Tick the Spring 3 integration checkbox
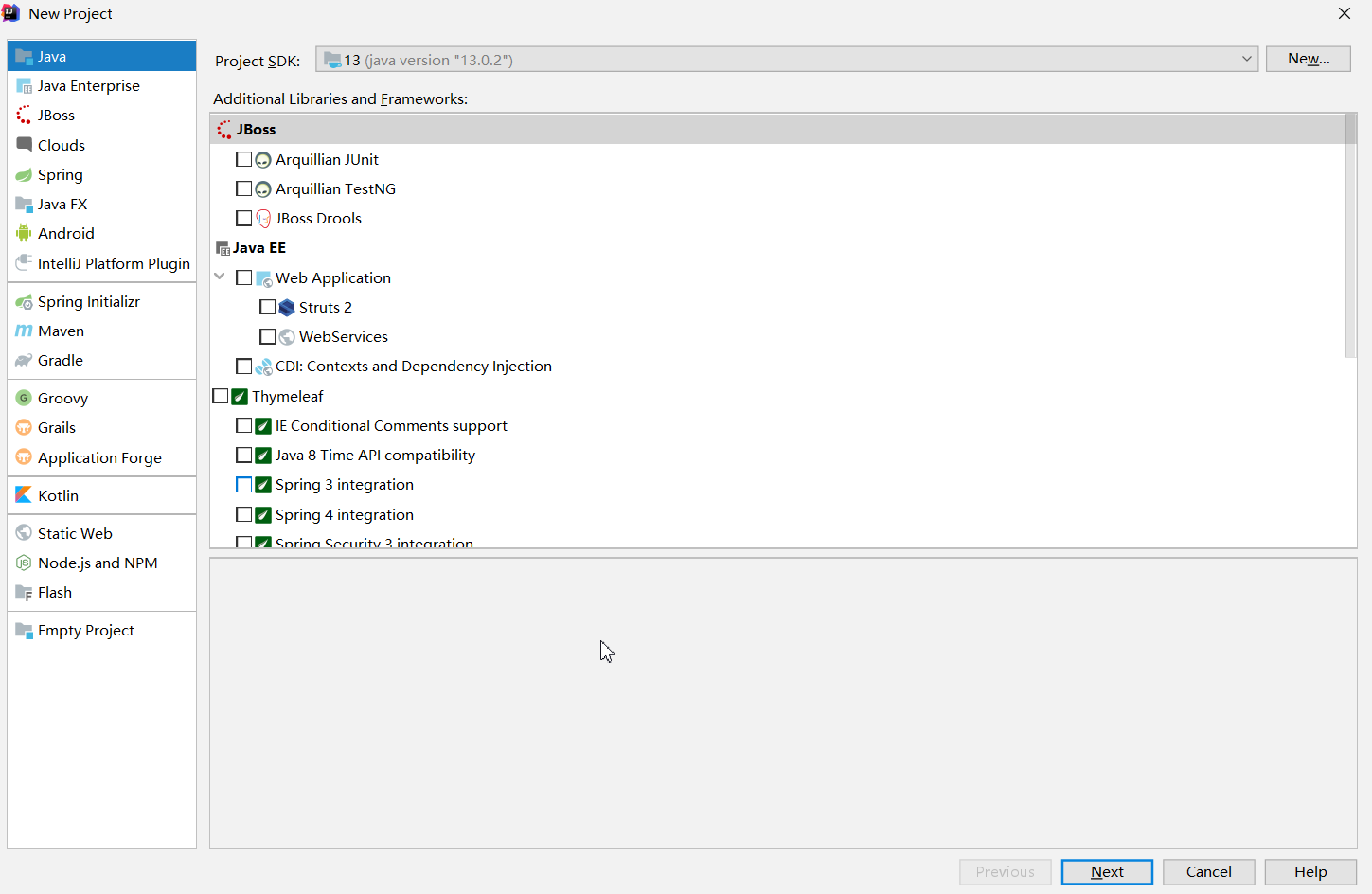Viewport: 1372px width, 894px height. tap(243, 484)
